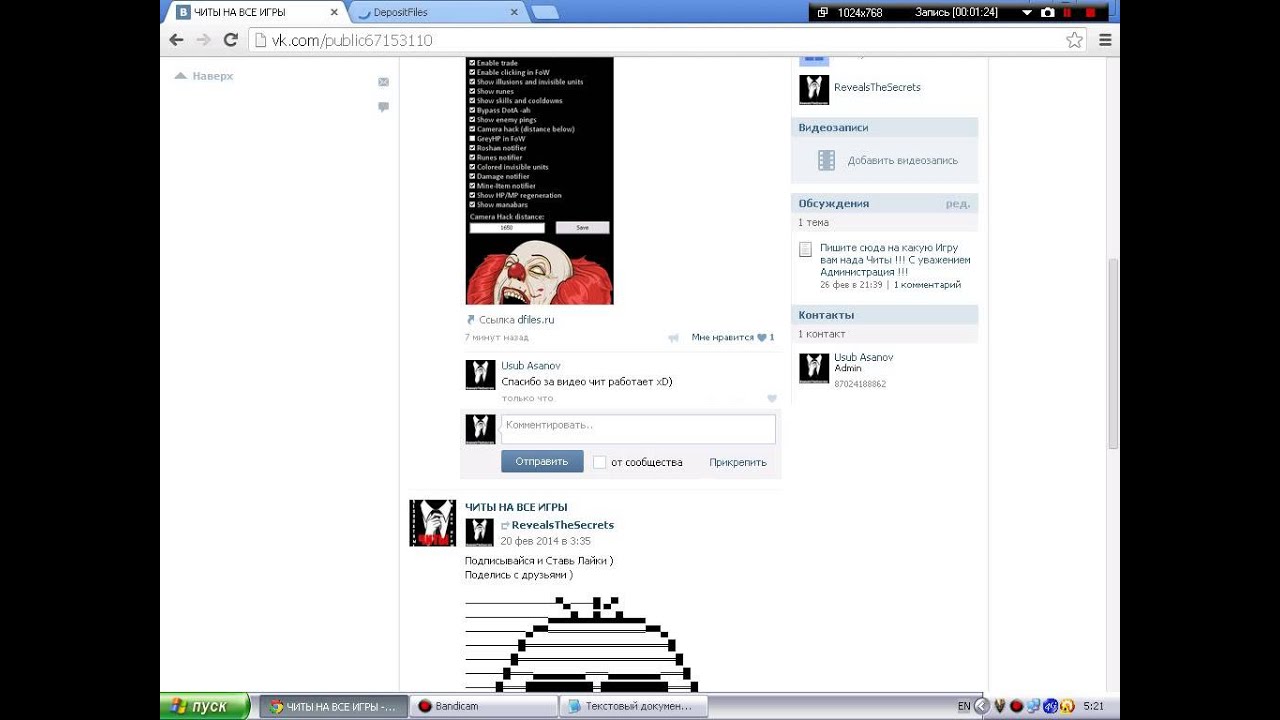Close the DepositFiles tab

515,12
